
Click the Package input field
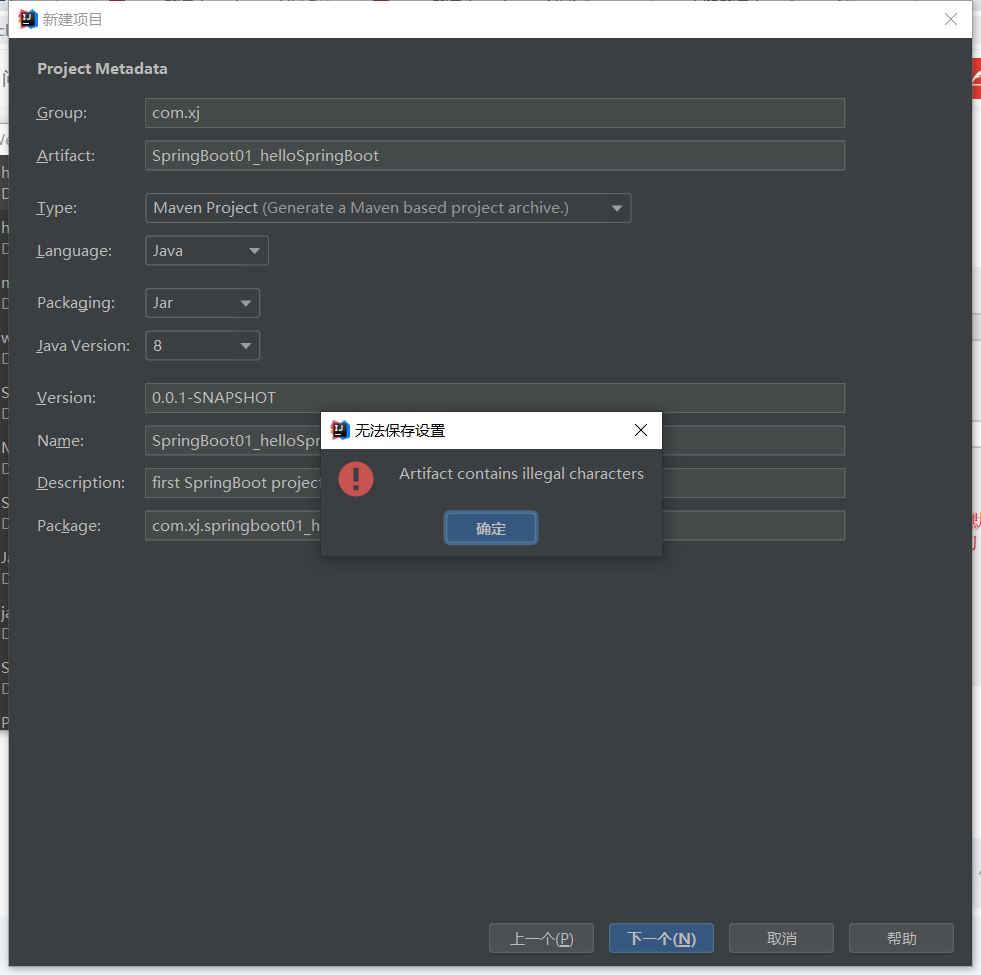point(232,526)
